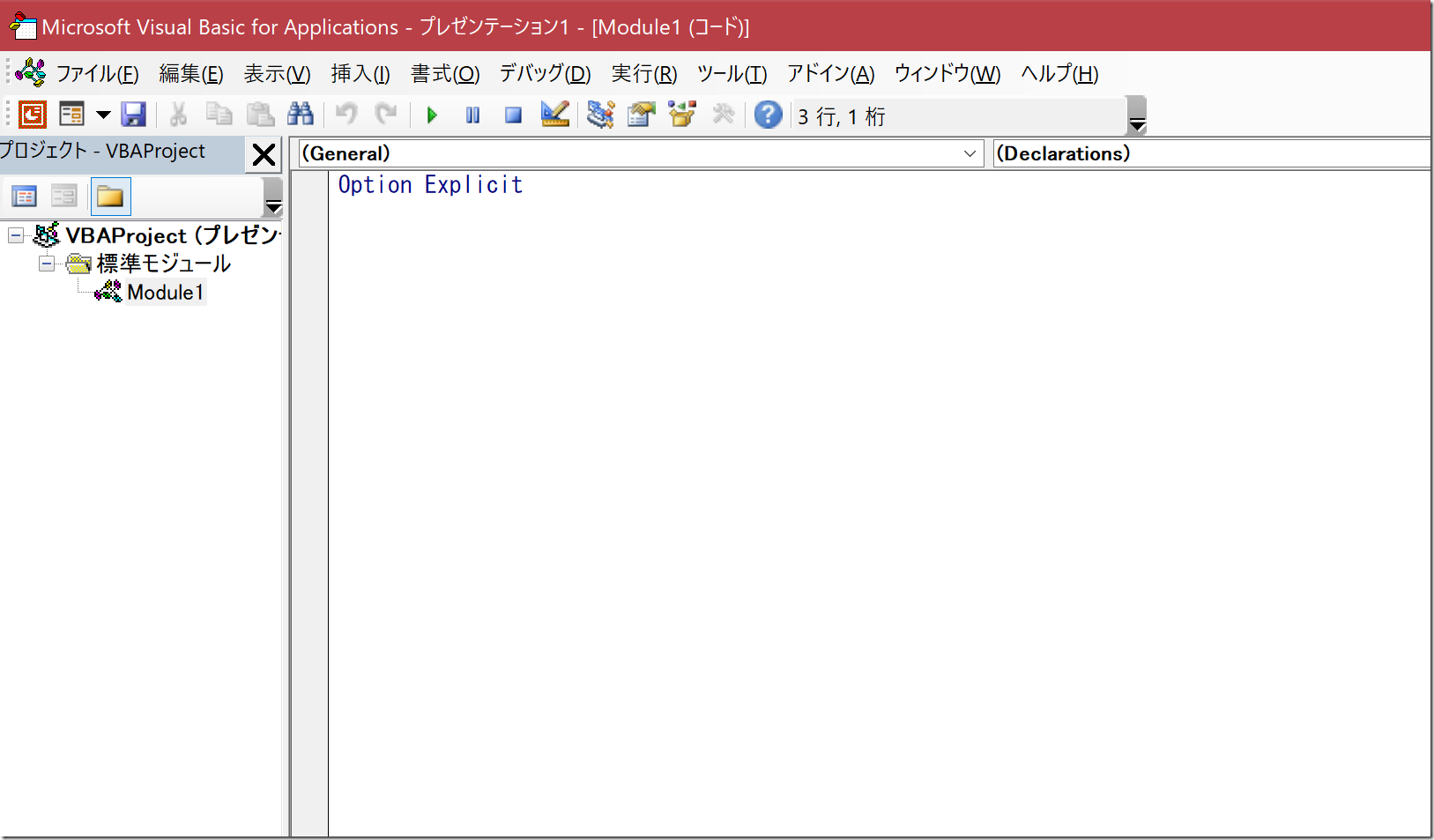Open the 編集(E) menu
Viewport: 1434px width, 840px height.
tap(191, 74)
